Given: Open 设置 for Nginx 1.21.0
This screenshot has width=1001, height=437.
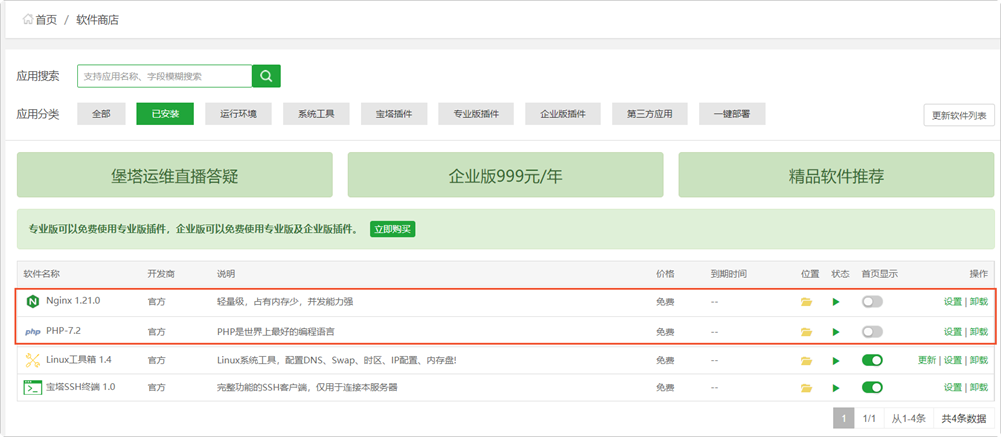Looking at the screenshot, I should [952, 302].
